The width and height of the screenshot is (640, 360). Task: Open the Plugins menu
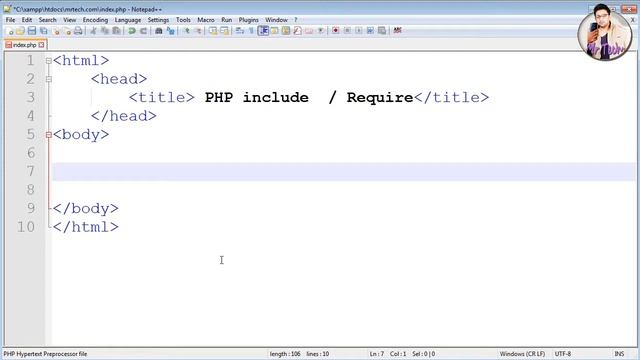tap(249, 20)
